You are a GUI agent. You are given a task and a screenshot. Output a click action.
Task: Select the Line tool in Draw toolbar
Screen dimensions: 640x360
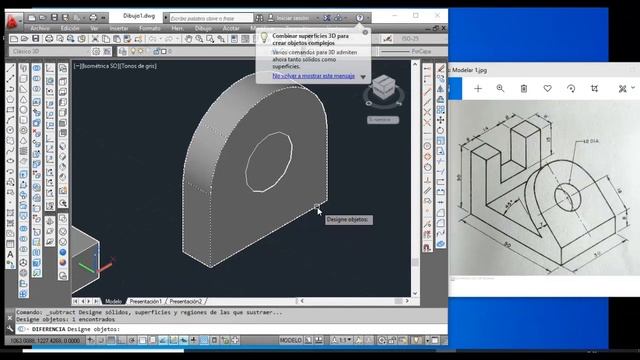pos(11,68)
